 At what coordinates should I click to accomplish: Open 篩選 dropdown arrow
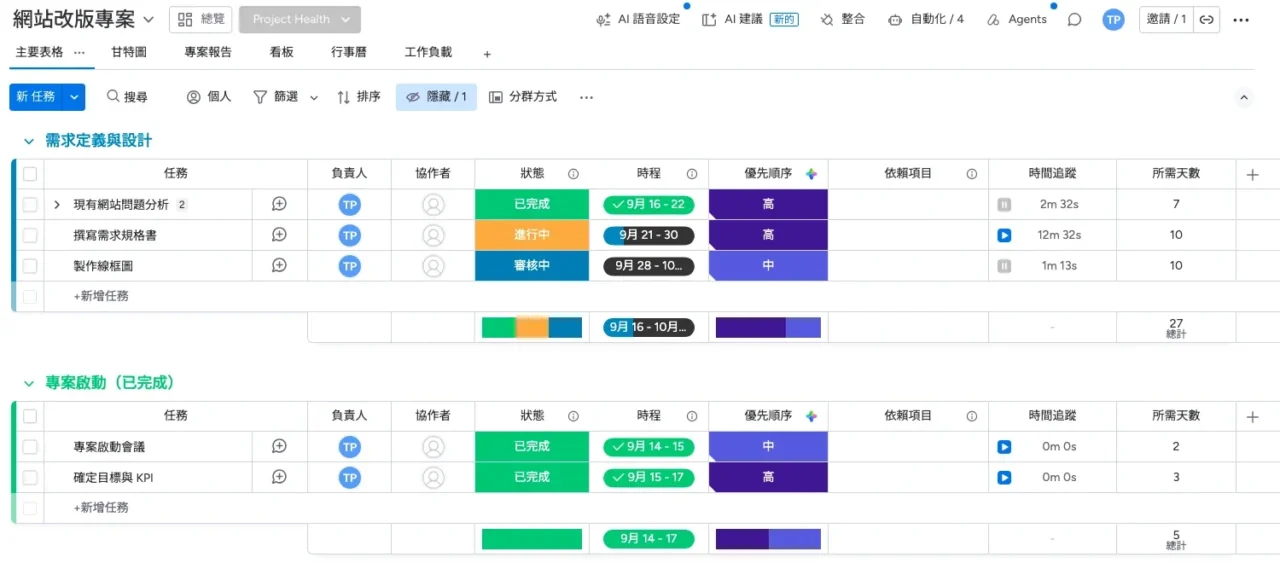[314, 98]
